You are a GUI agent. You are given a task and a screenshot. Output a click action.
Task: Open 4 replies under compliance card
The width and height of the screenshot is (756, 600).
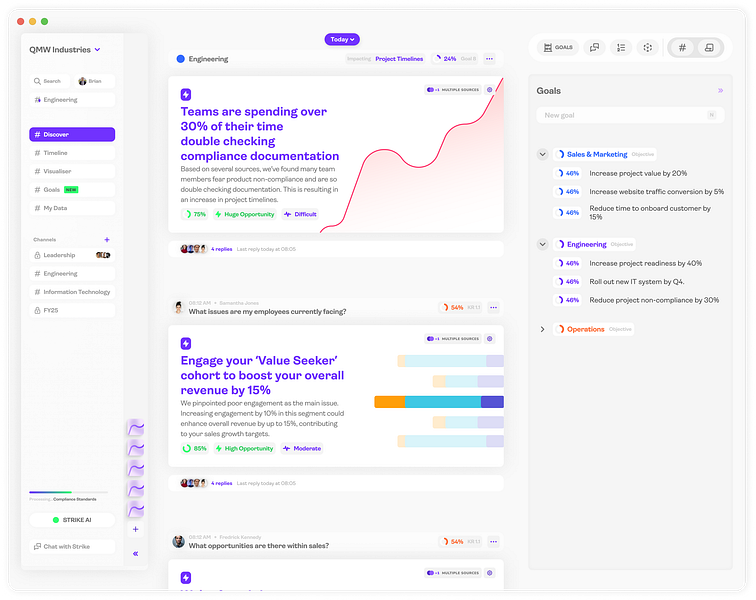click(x=221, y=249)
